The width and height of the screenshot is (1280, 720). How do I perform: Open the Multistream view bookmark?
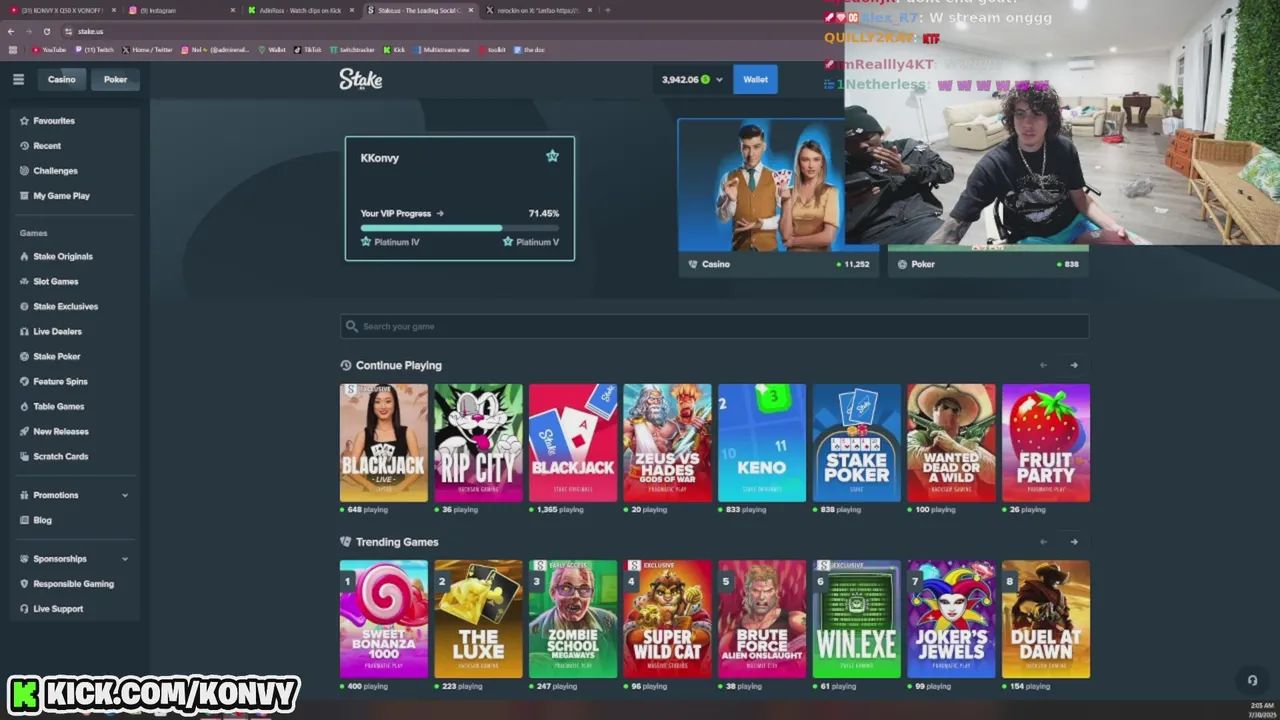442,49
